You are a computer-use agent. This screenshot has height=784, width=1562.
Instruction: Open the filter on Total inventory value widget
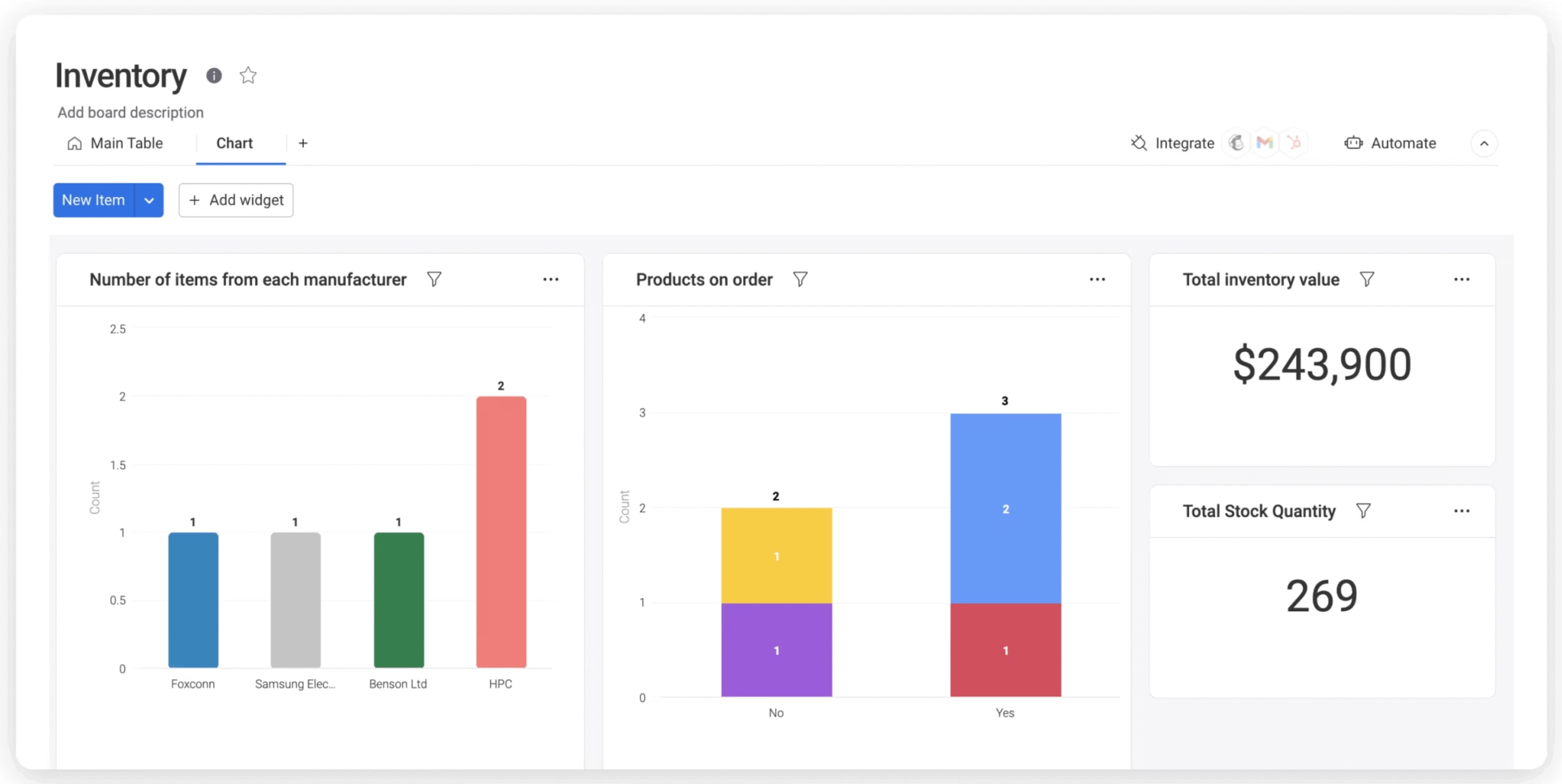(x=1366, y=279)
